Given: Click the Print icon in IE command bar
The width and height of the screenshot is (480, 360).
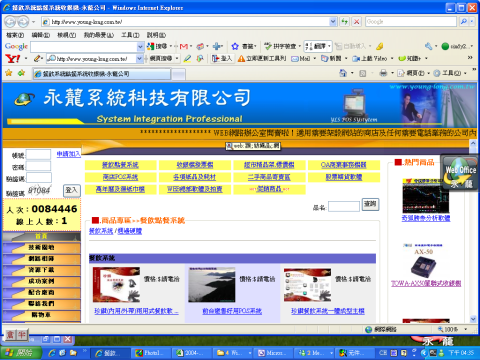Looking at the screenshot, I should [383, 73].
